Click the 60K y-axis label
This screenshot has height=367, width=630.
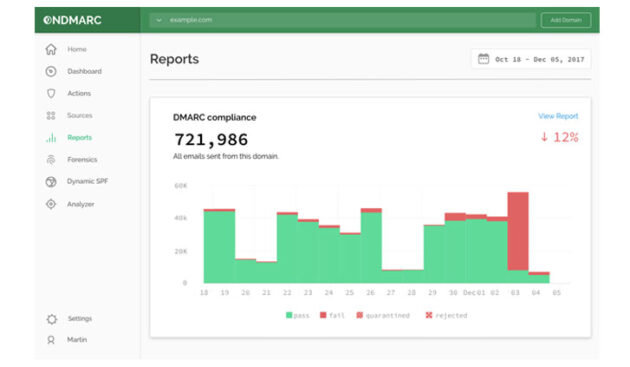pos(181,186)
